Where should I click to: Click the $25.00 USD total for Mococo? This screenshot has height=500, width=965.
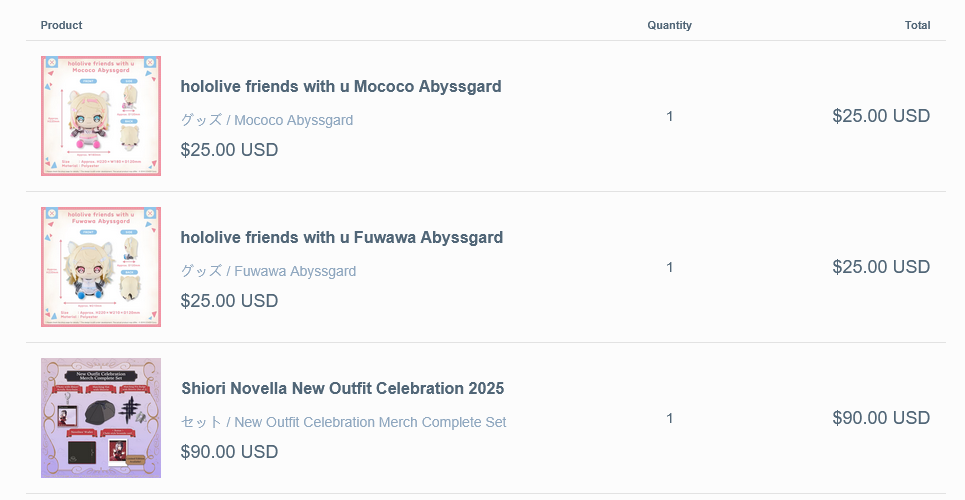click(x=881, y=116)
